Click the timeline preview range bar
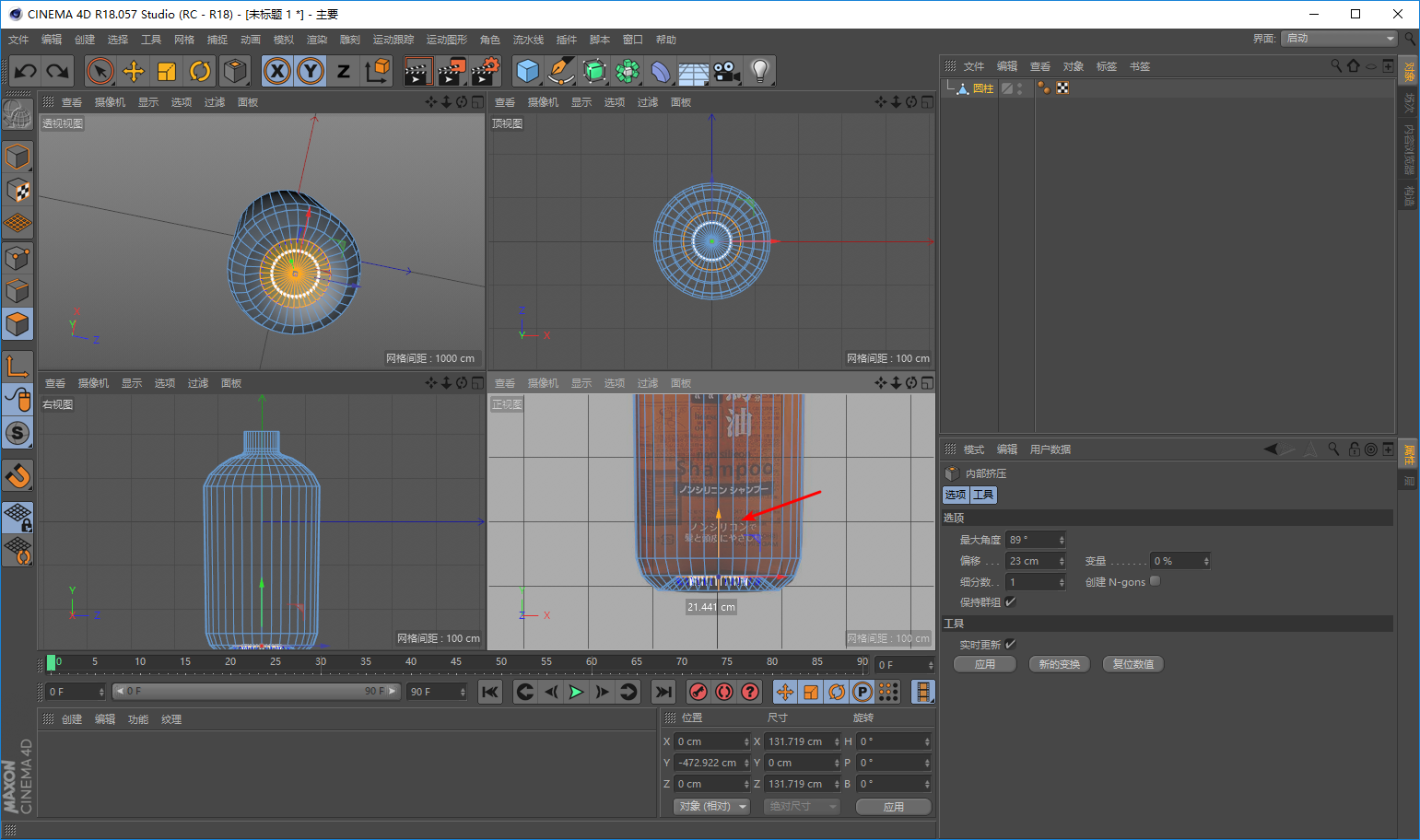The width and height of the screenshot is (1420, 840). (257, 691)
